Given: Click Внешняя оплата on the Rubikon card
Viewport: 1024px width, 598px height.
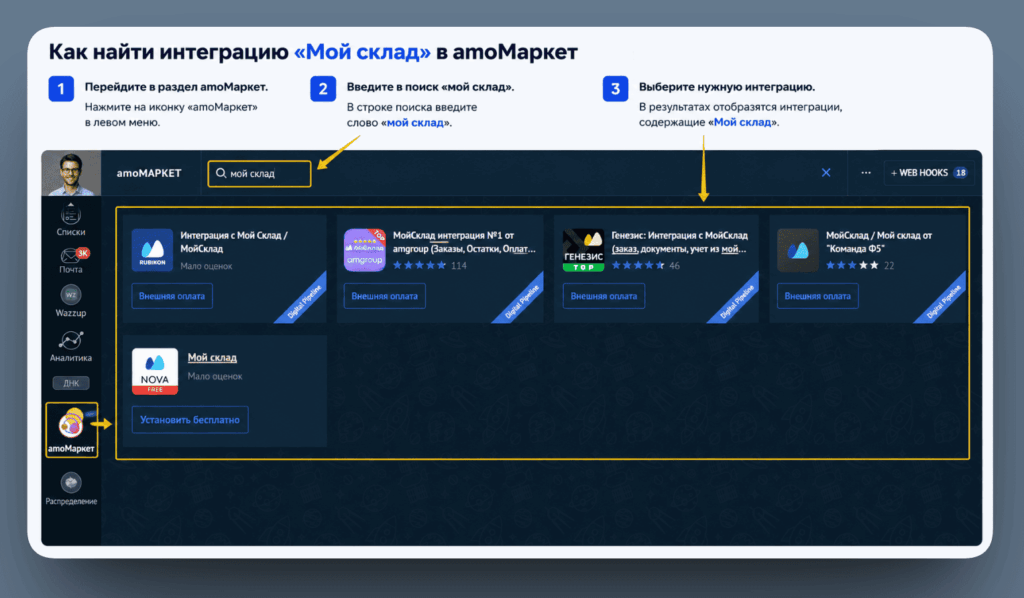Looking at the screenshot, I should [x=172, y=296].
